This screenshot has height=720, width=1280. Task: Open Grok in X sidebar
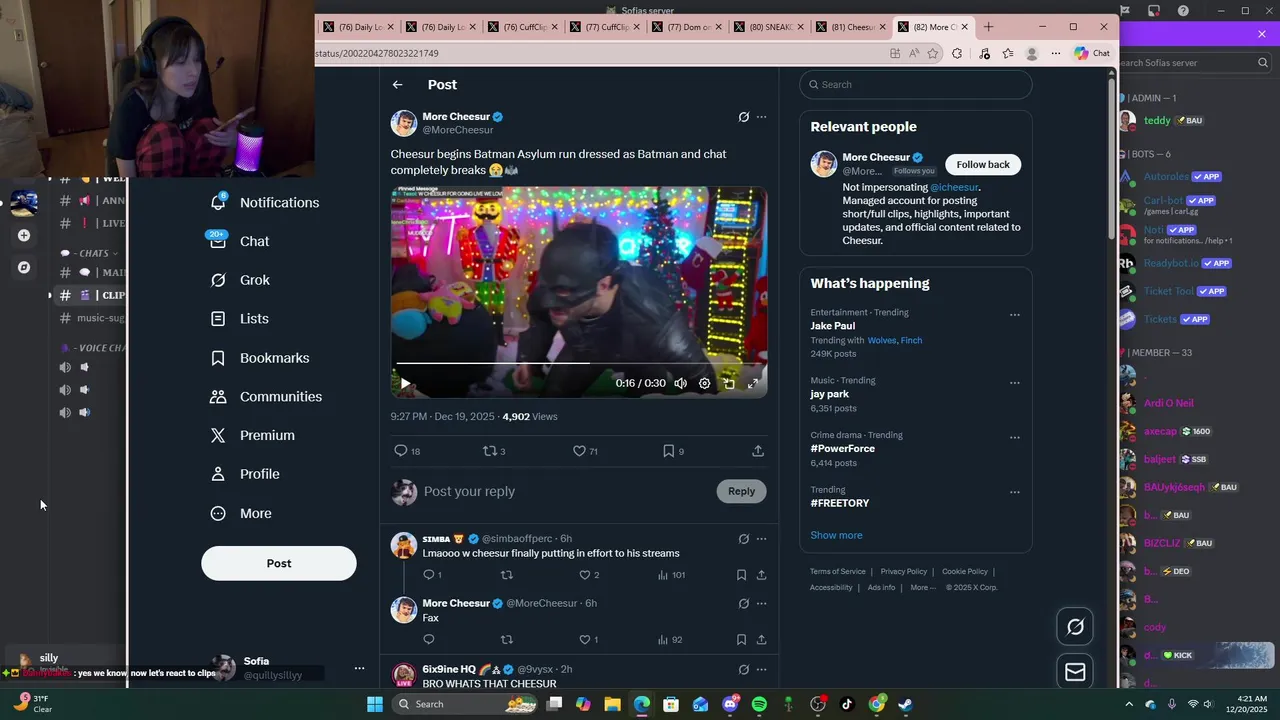pyautogui.click(x=239, y=280)
